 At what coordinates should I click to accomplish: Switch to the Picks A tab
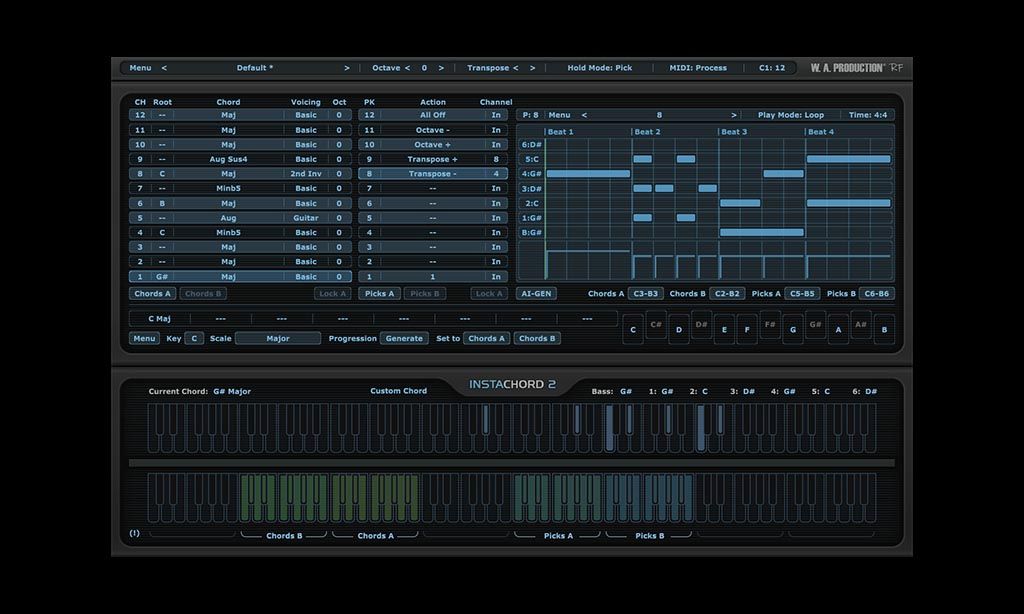[379, 294]
